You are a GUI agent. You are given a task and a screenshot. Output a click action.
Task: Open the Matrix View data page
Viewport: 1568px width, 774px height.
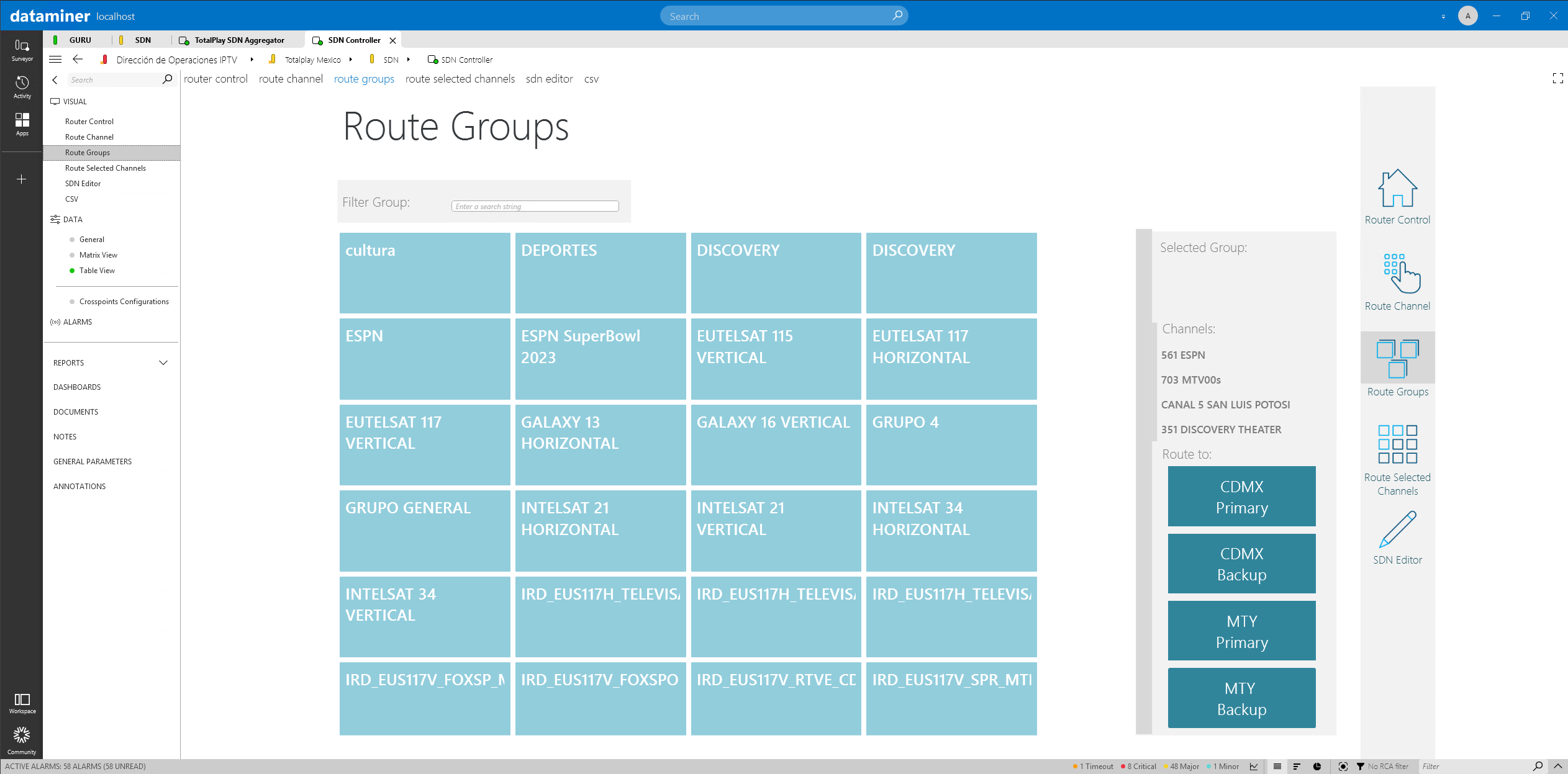point(98,255)
